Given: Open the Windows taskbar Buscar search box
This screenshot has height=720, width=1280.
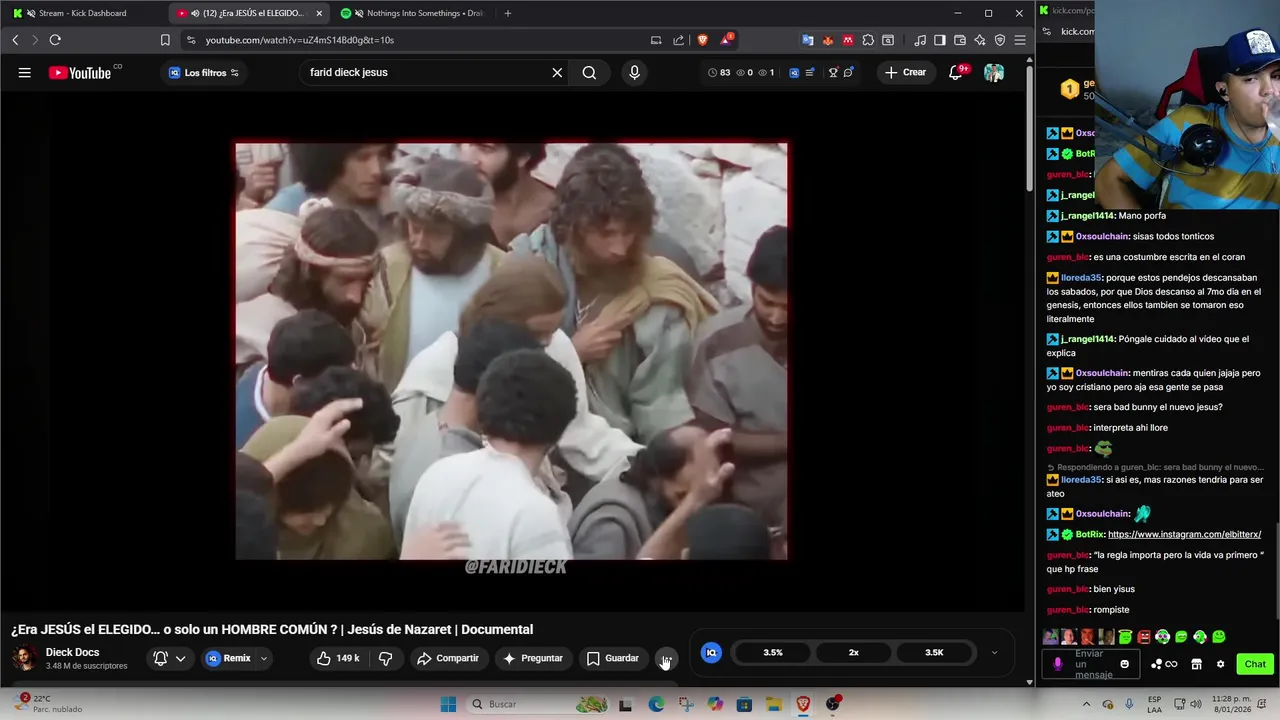Looking at the screenshot, I should pyautogui.click(x=540, y=704).
